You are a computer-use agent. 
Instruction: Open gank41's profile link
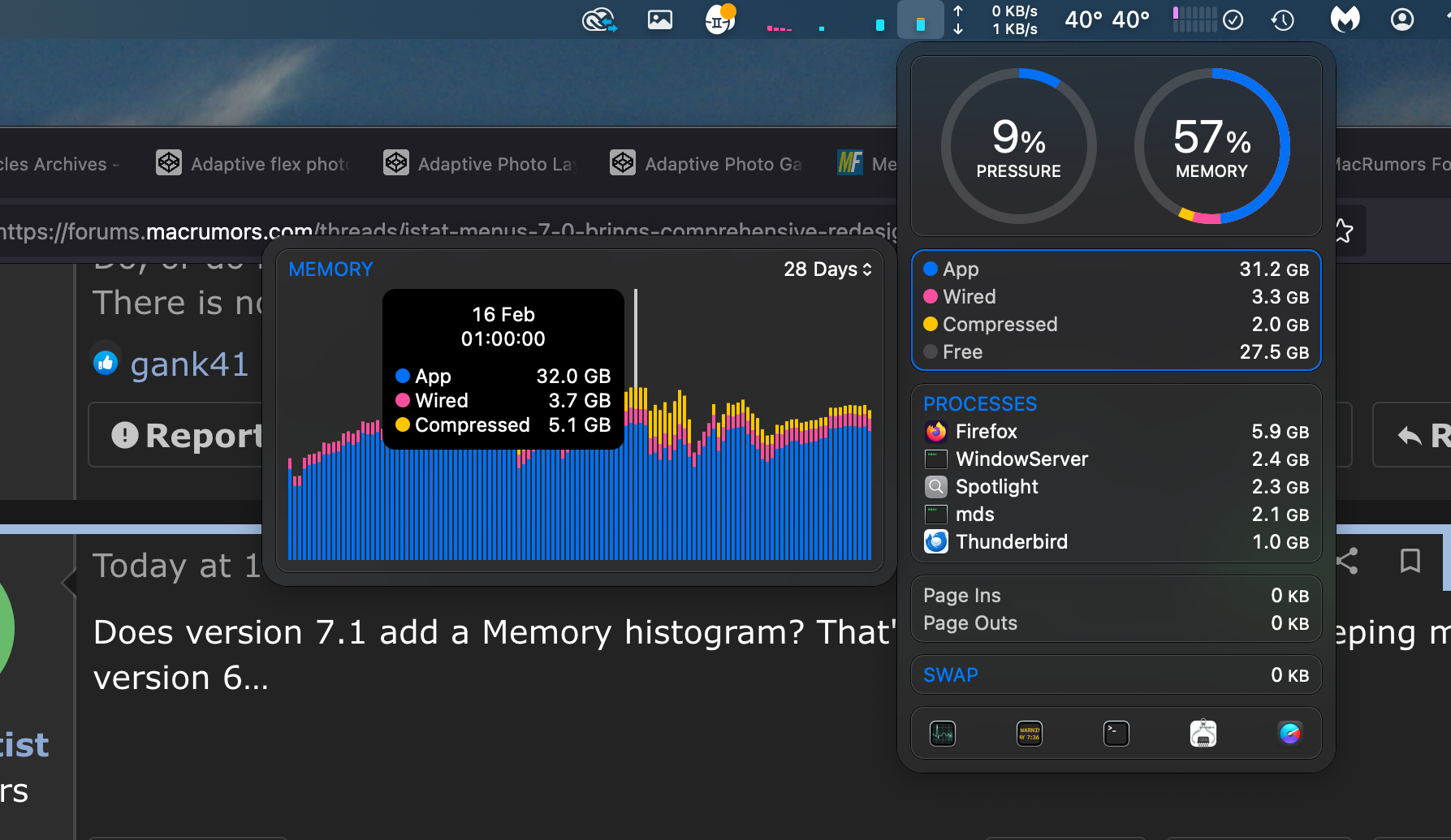click(x=189, y=364)
